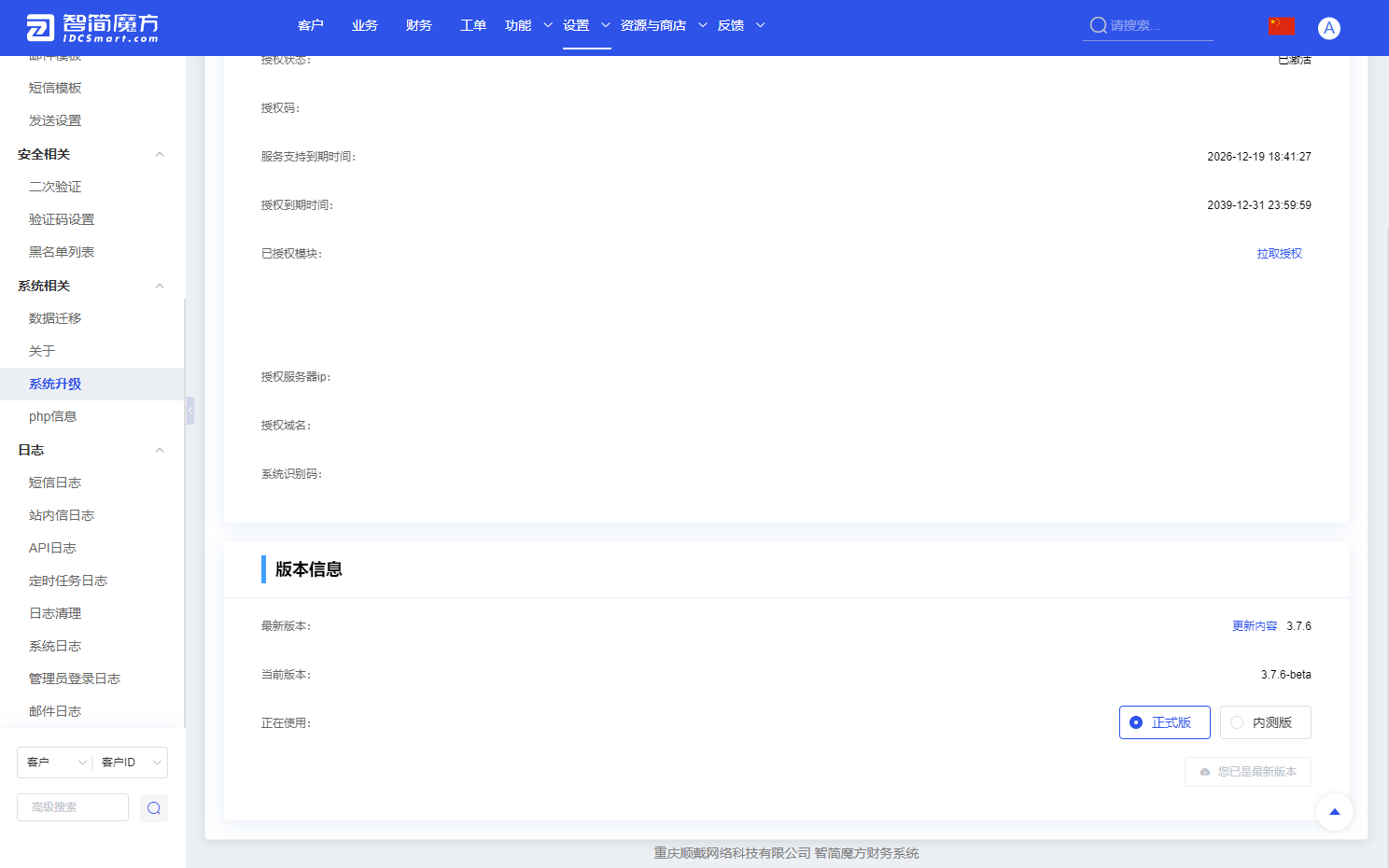Open the China flag language selector icon
The width and height of the screenshot is (1389, 868).
tap(1282, 25)
